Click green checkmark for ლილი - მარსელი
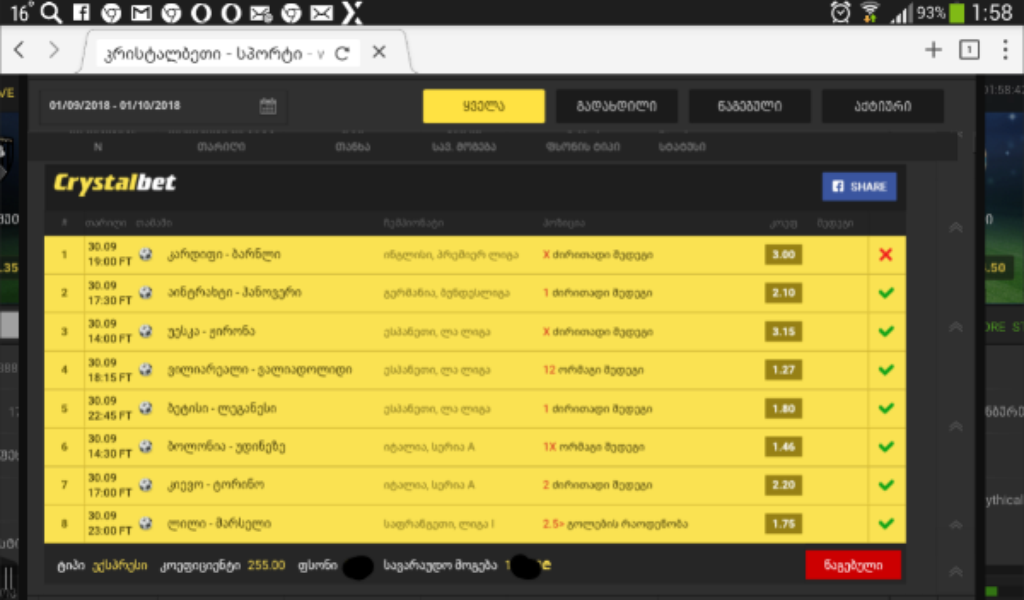1024x600 pixels. click(886, 524)
